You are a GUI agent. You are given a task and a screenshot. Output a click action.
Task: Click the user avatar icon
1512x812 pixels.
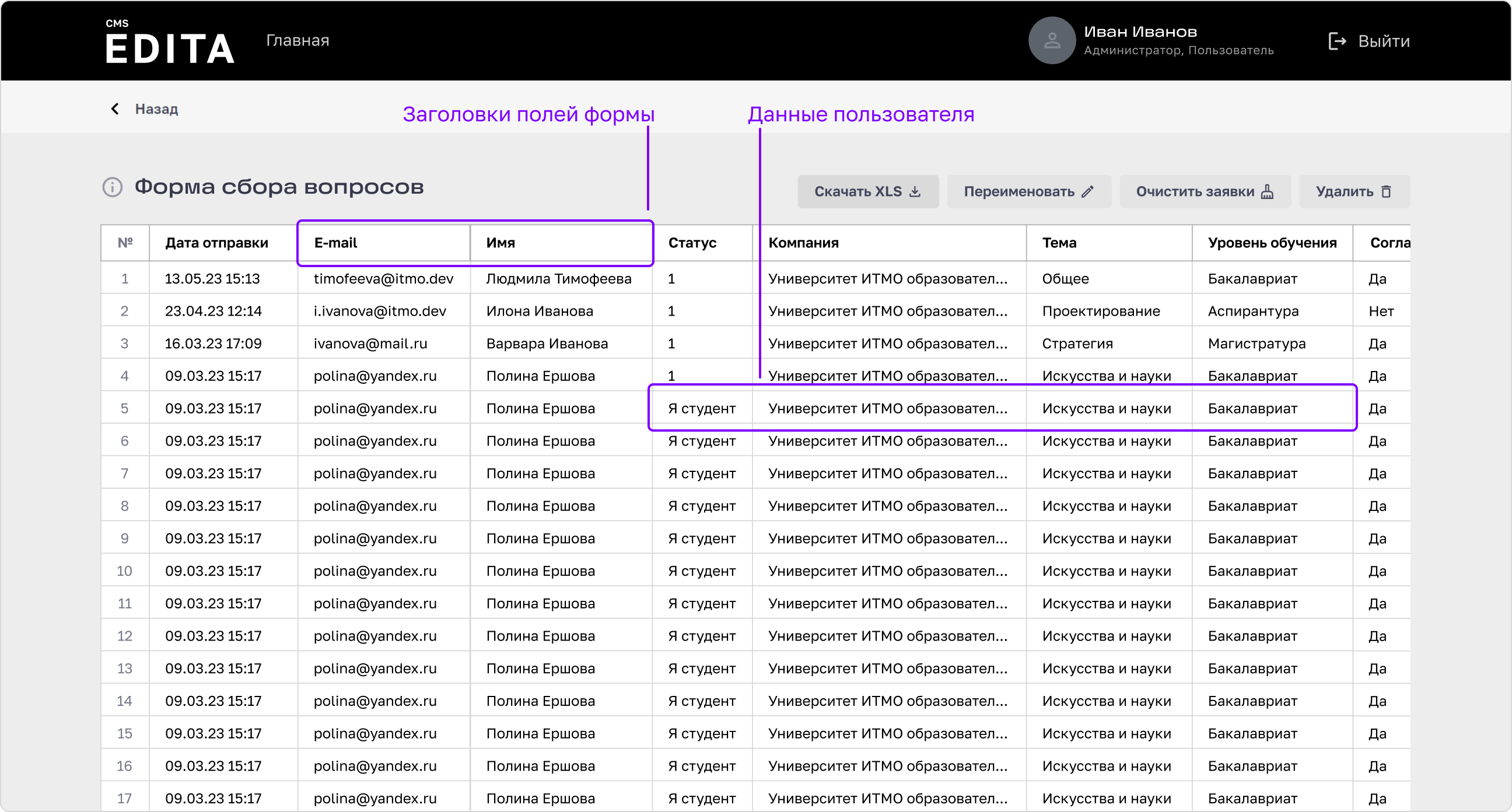click(x=1052, y=40)
